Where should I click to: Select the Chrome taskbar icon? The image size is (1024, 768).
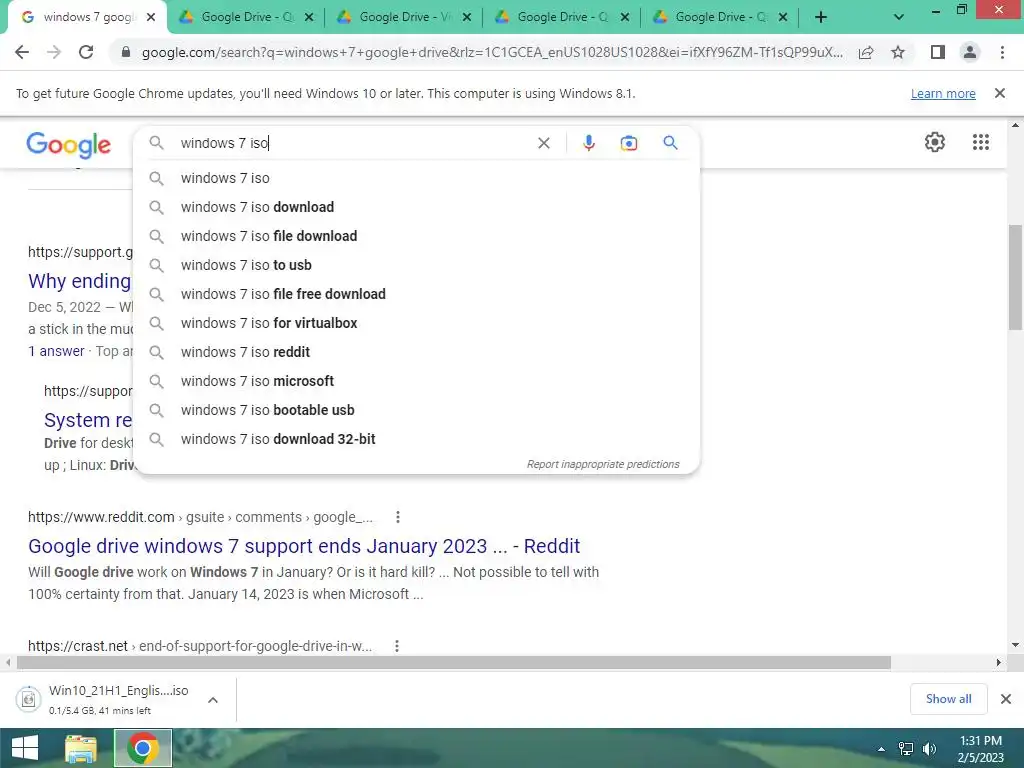coord(143,748)
